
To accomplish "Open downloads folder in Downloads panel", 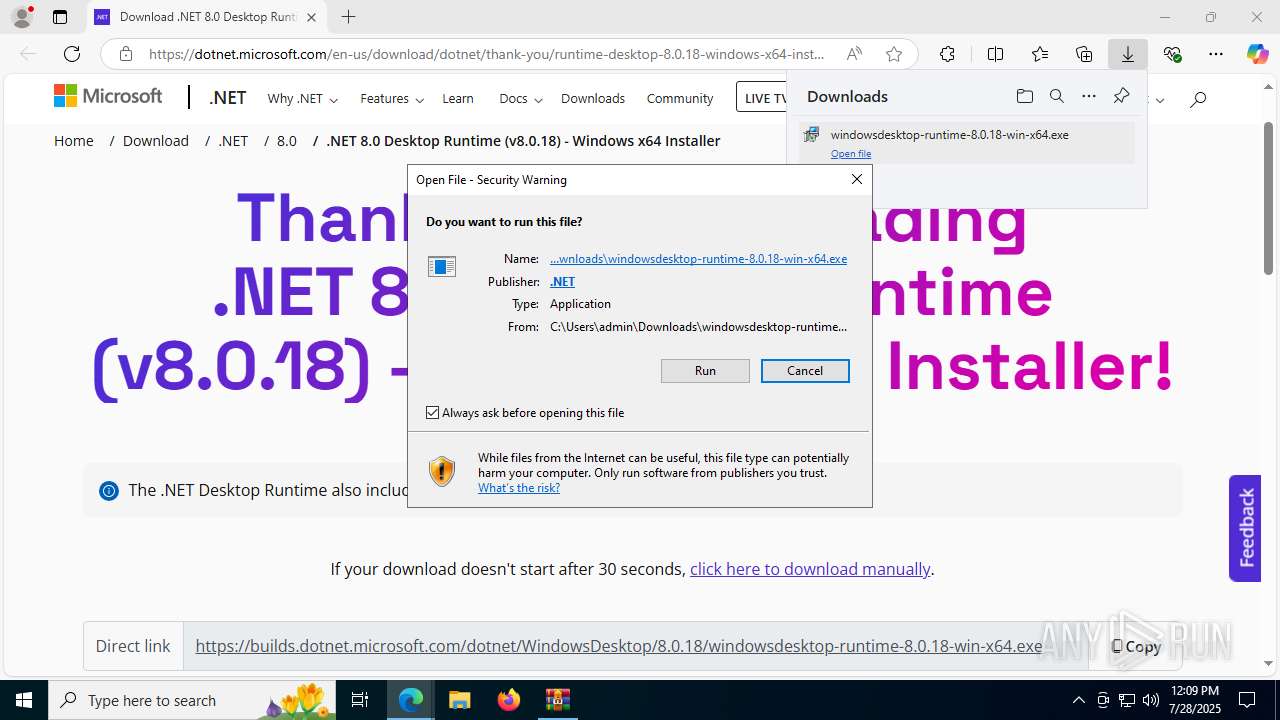I will (1024, 96).
